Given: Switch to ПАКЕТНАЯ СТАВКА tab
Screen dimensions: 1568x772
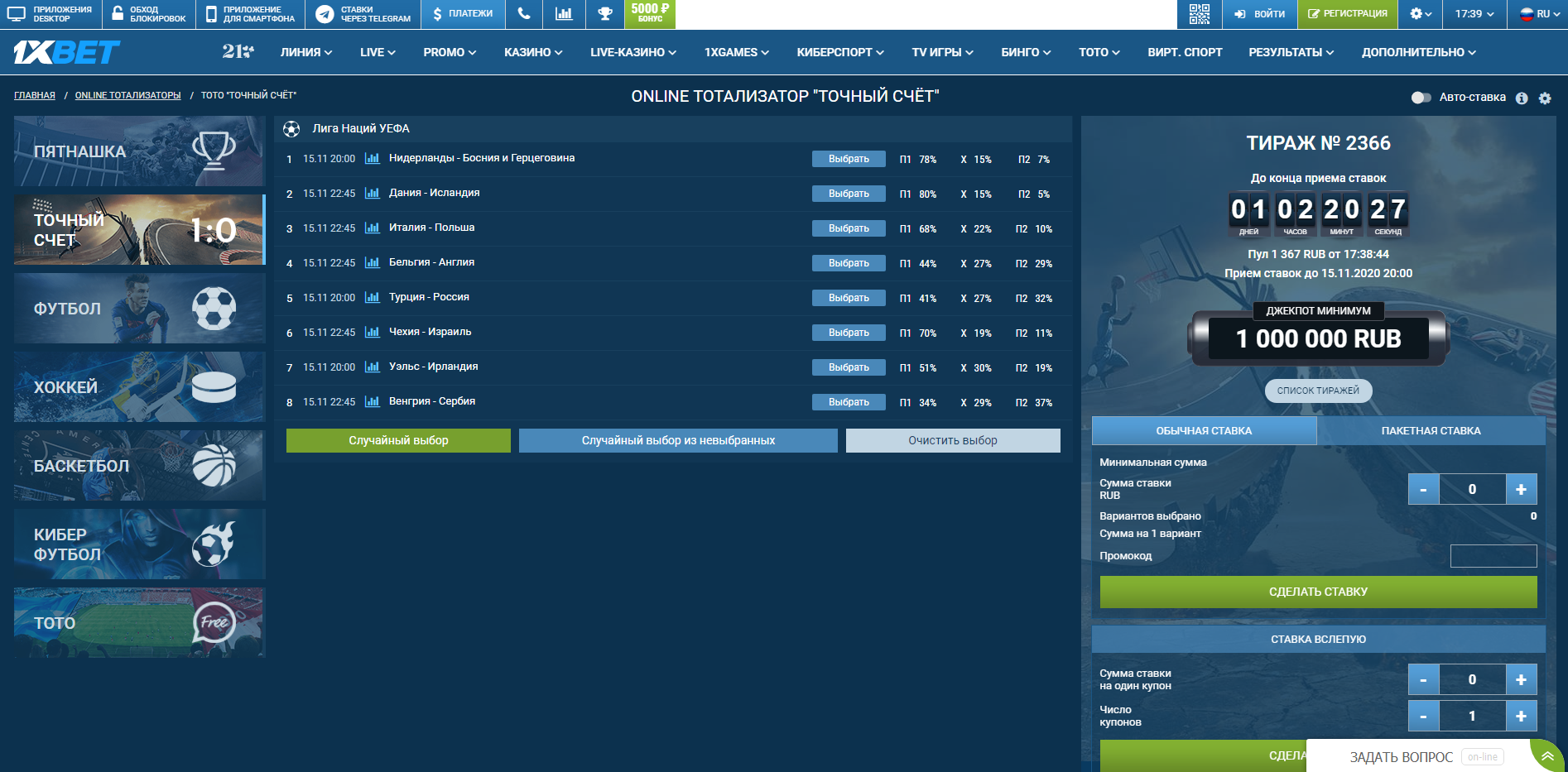Looking at the screenshot, I should 1431,430.
